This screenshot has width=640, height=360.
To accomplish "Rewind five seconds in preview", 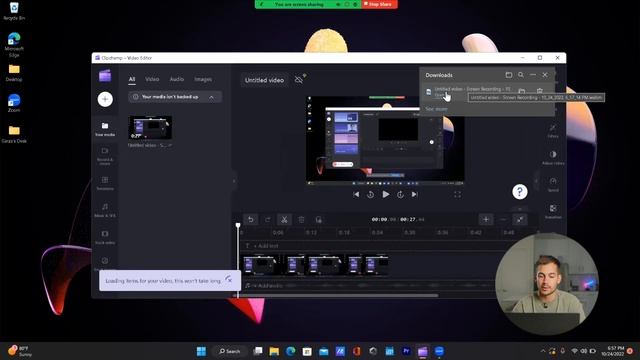I will point(370,194).
